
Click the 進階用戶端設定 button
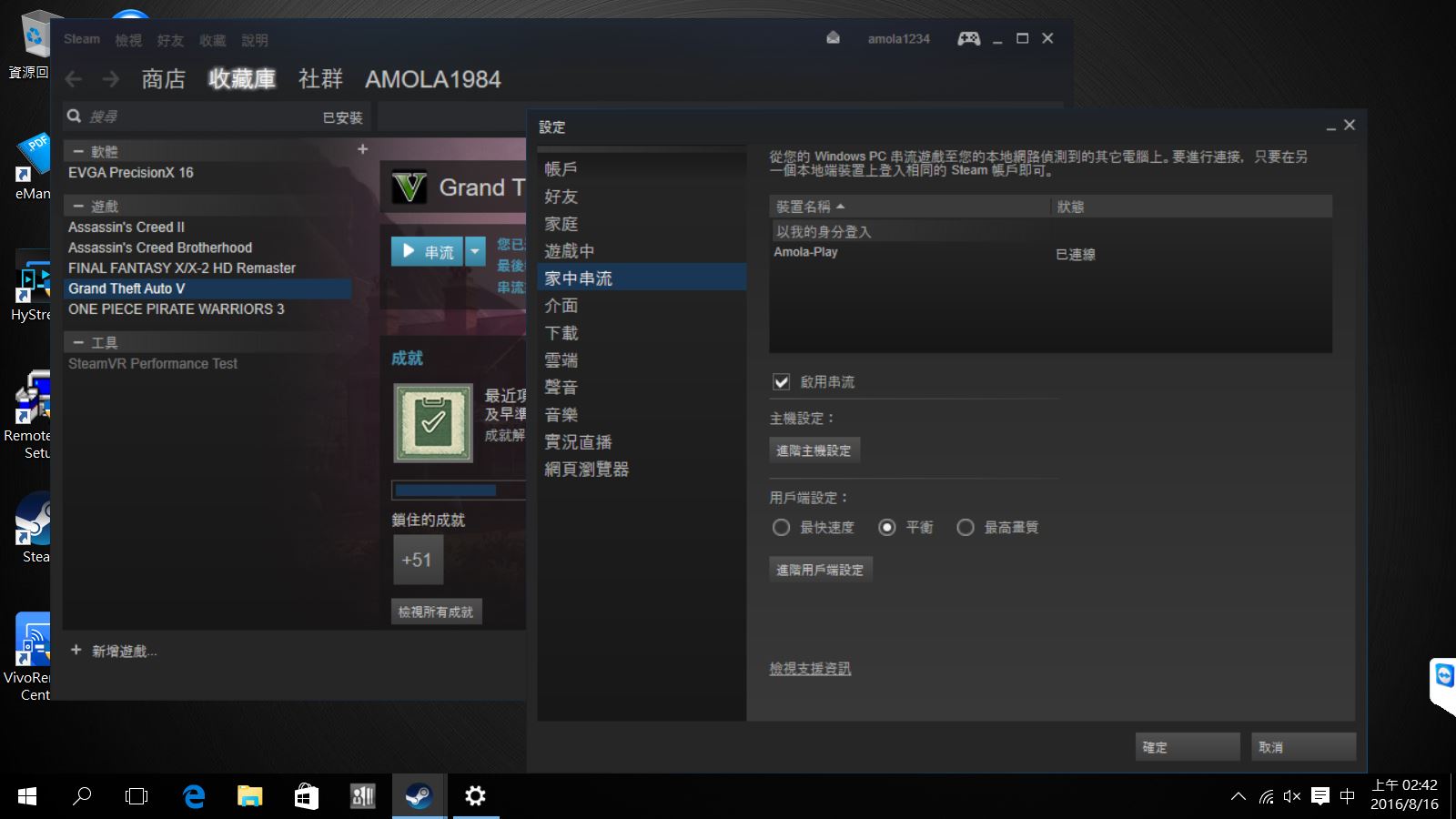tap(821, 570)
